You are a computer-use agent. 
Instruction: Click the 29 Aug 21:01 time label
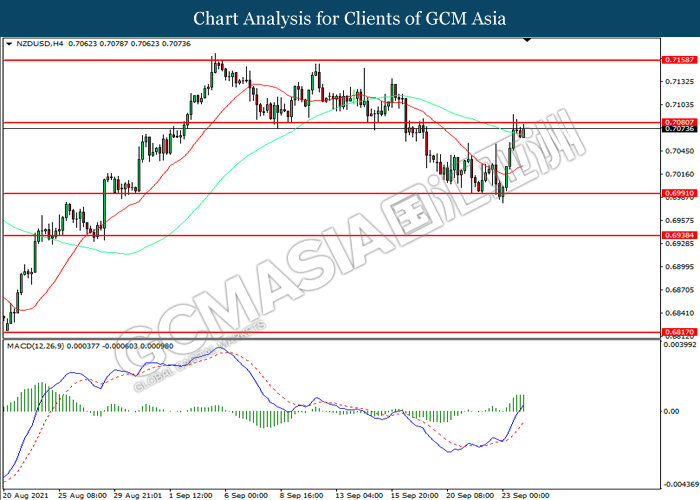pyautogui.click(x=138, y=496)
